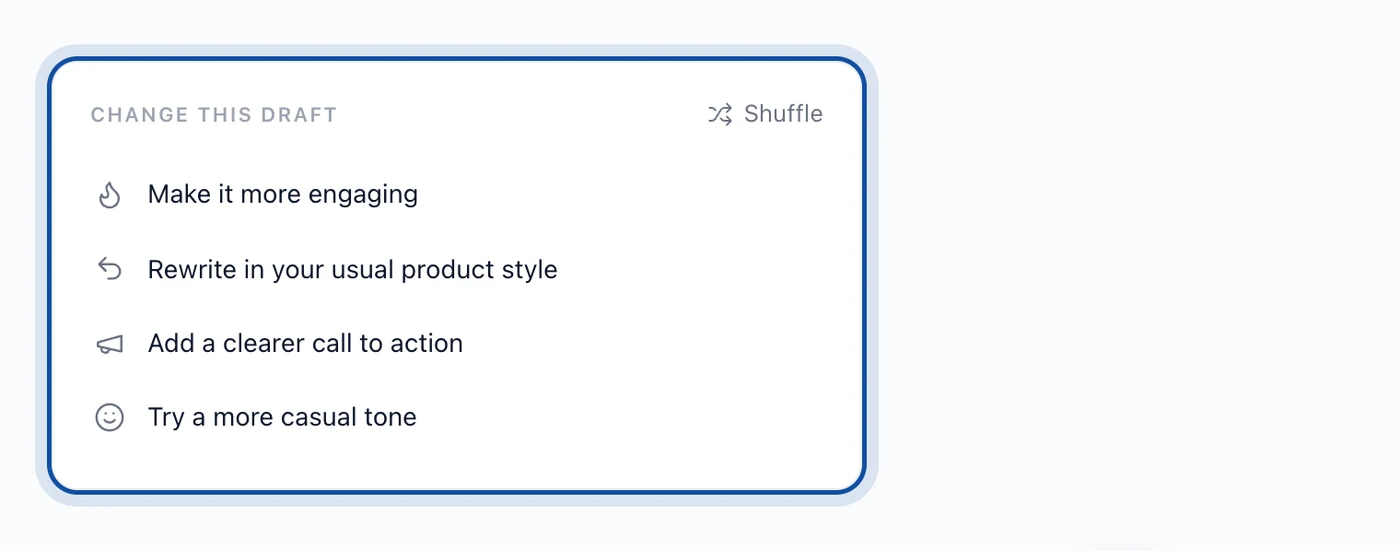Click the word DRAFT in the panel header
This screenshot has height=551, width=1400.
pos(299,115)
